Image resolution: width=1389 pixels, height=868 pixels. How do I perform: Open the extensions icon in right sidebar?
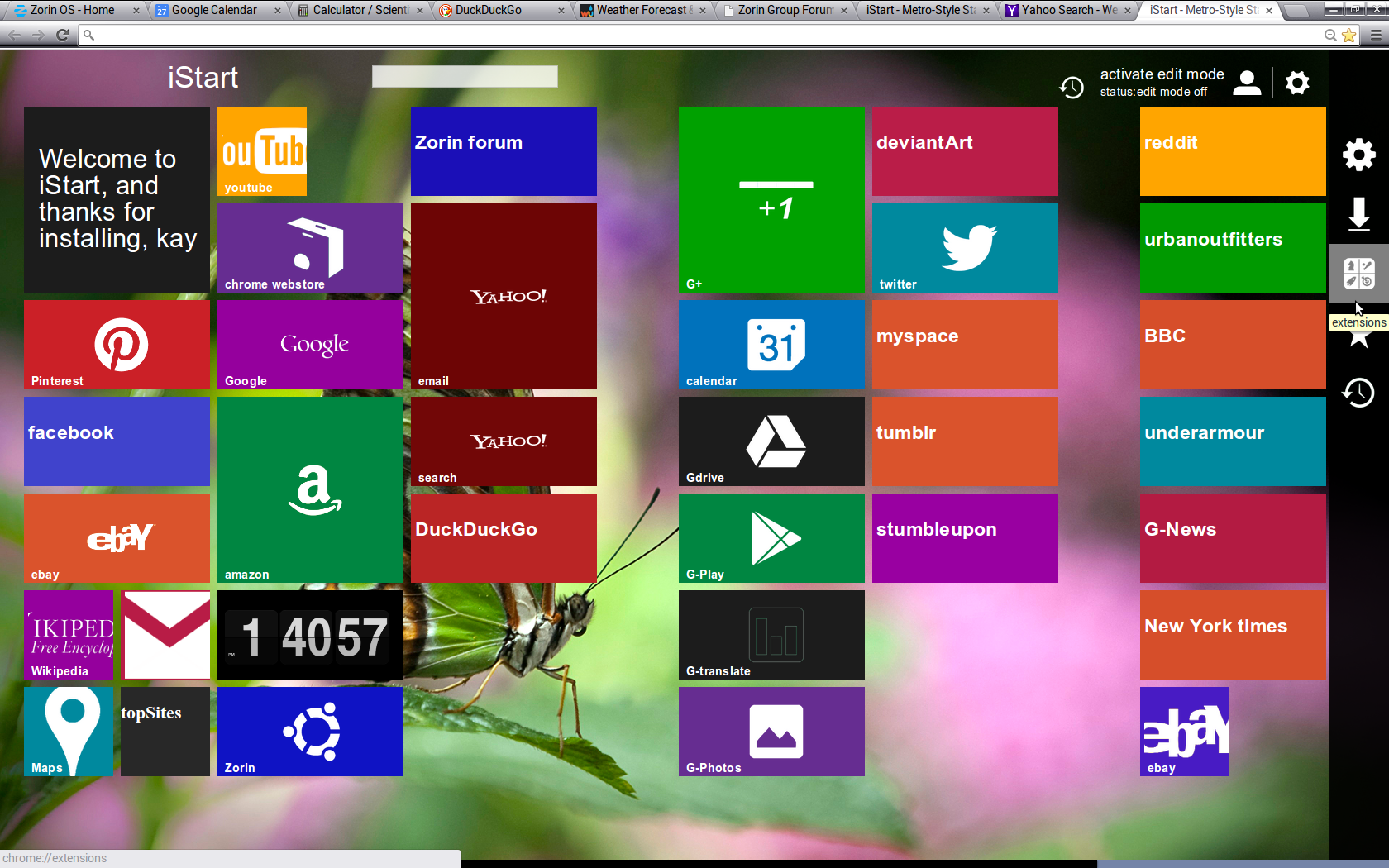1358,274
